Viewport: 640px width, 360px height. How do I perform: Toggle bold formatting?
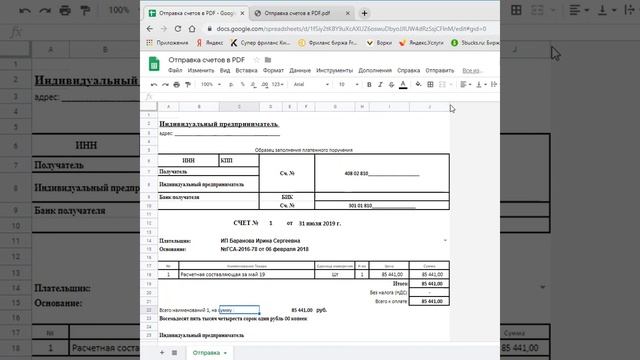[x=369, y=84]
